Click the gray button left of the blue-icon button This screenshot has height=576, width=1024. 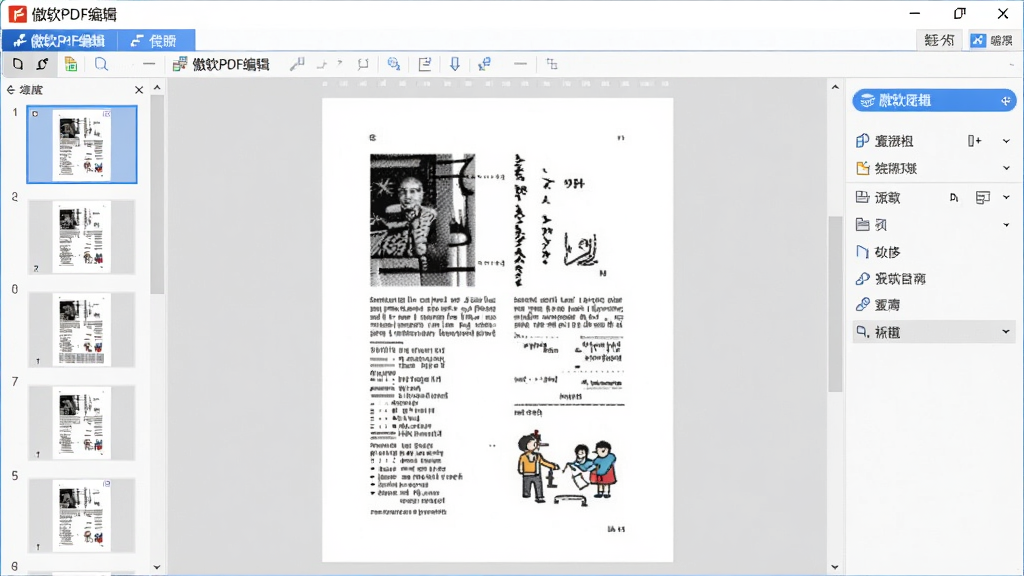click(x=939, y=40)
